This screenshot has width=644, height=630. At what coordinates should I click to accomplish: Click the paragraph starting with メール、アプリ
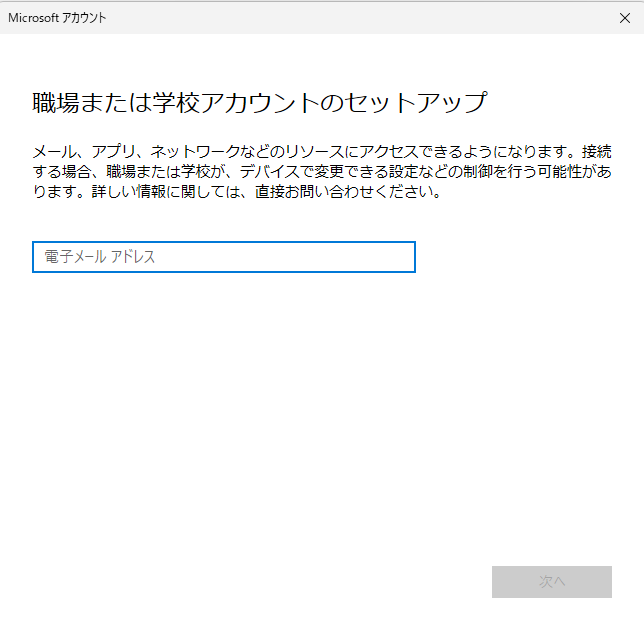[x=322, y=172]
